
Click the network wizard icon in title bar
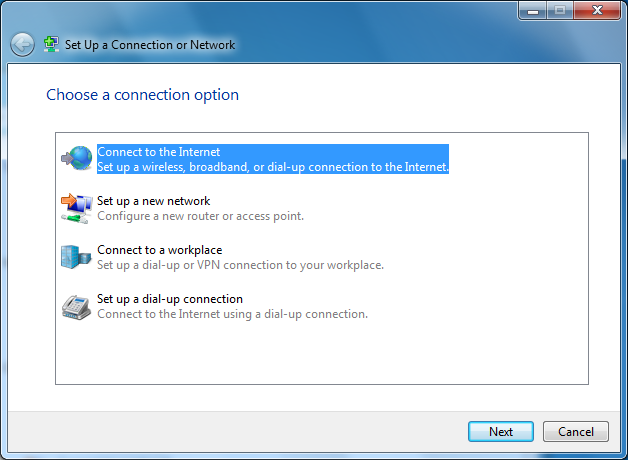(x=51, y=44)
